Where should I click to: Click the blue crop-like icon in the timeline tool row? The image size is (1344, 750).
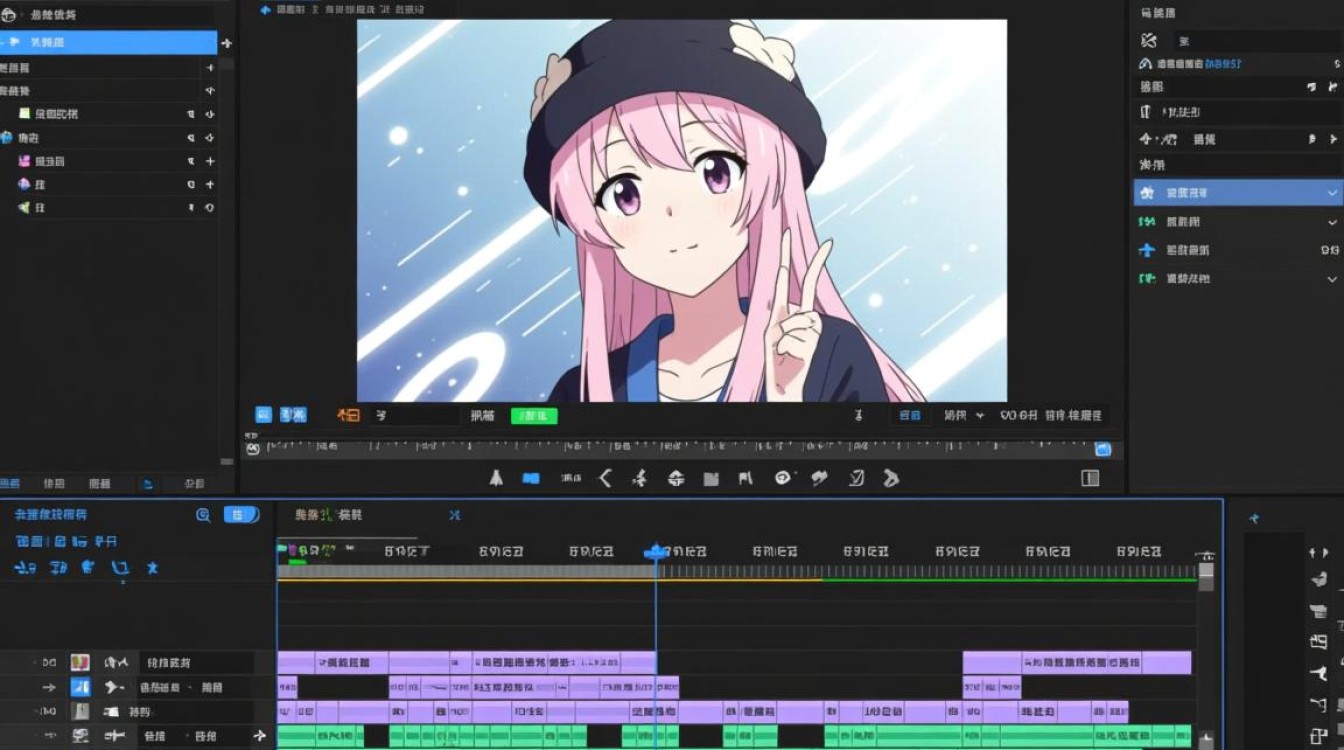coord(120,568)
